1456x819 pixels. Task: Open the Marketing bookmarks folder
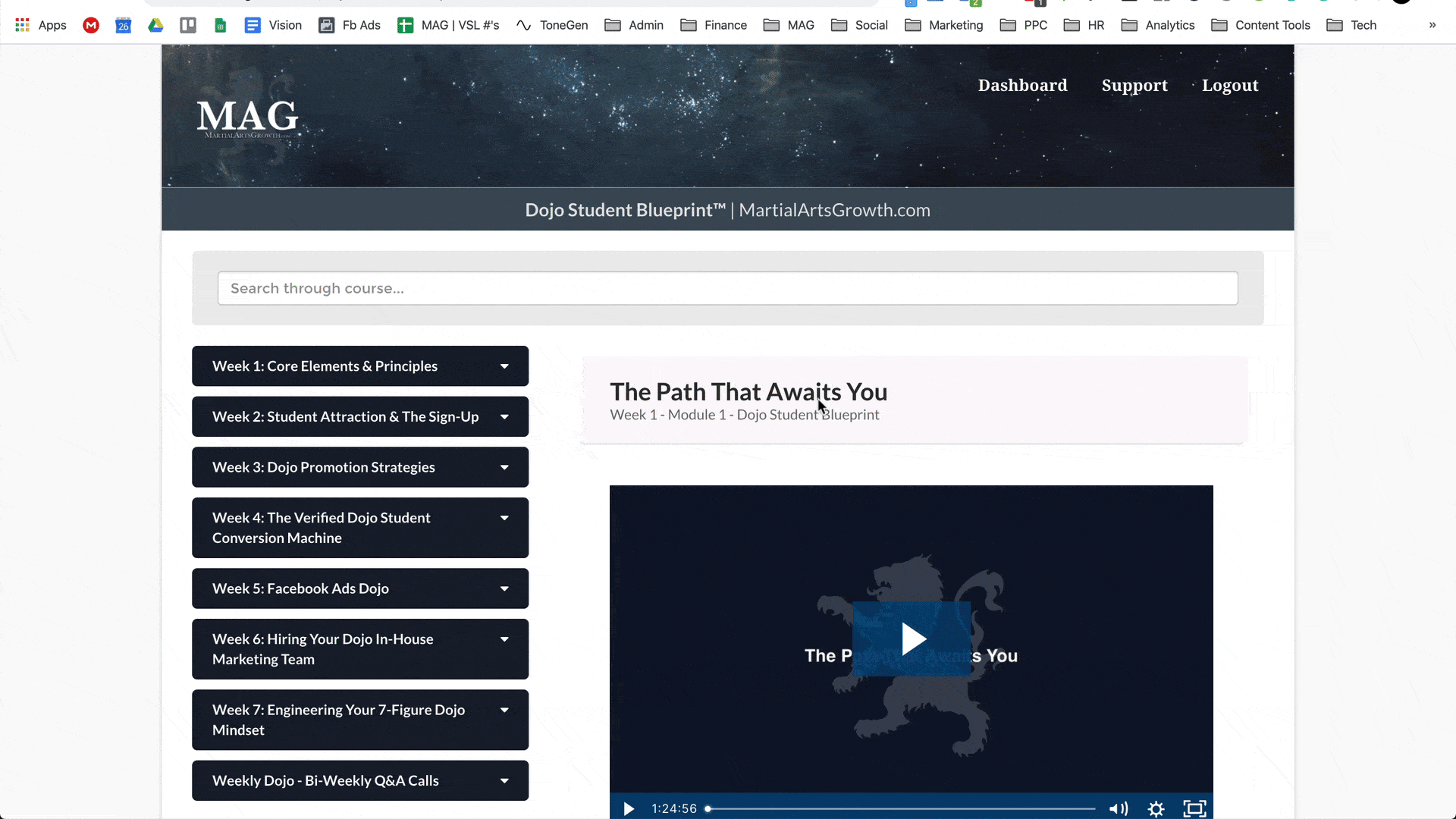pyautogui.click(x=944, y=25)
